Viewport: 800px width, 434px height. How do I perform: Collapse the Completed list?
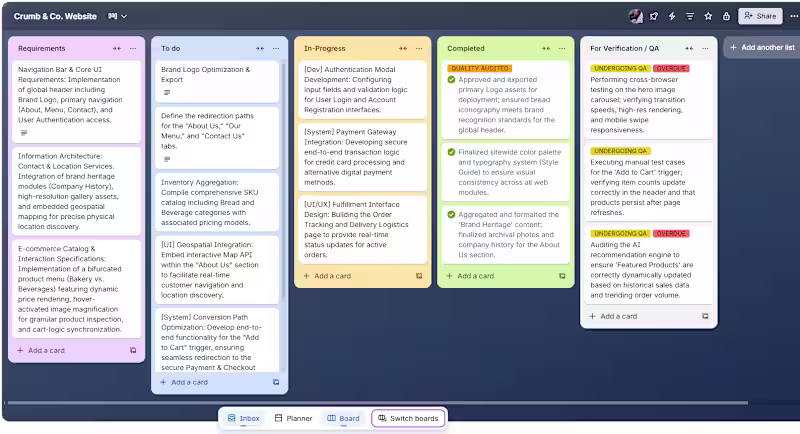546,48
